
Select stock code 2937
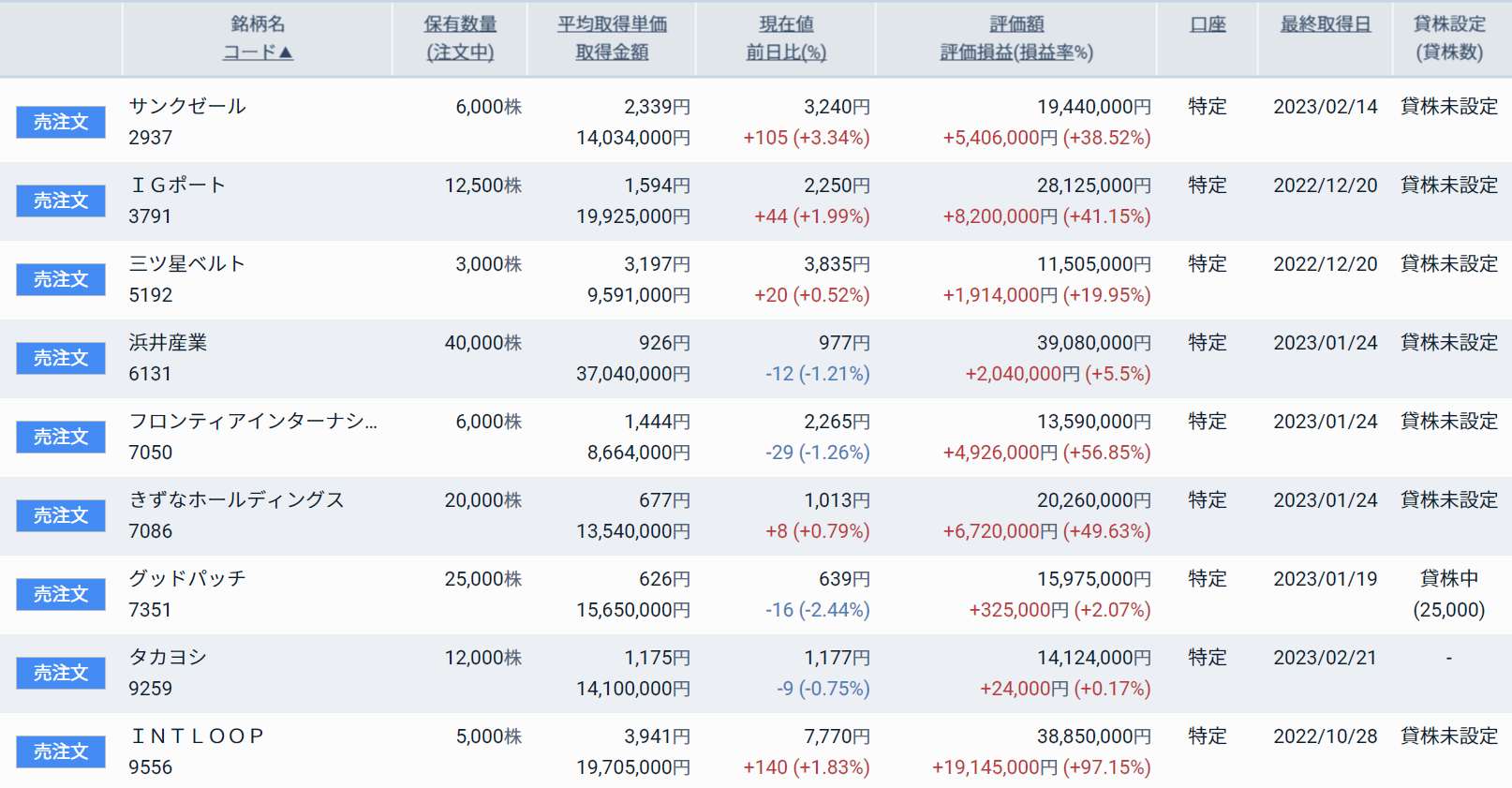(151, 138)
